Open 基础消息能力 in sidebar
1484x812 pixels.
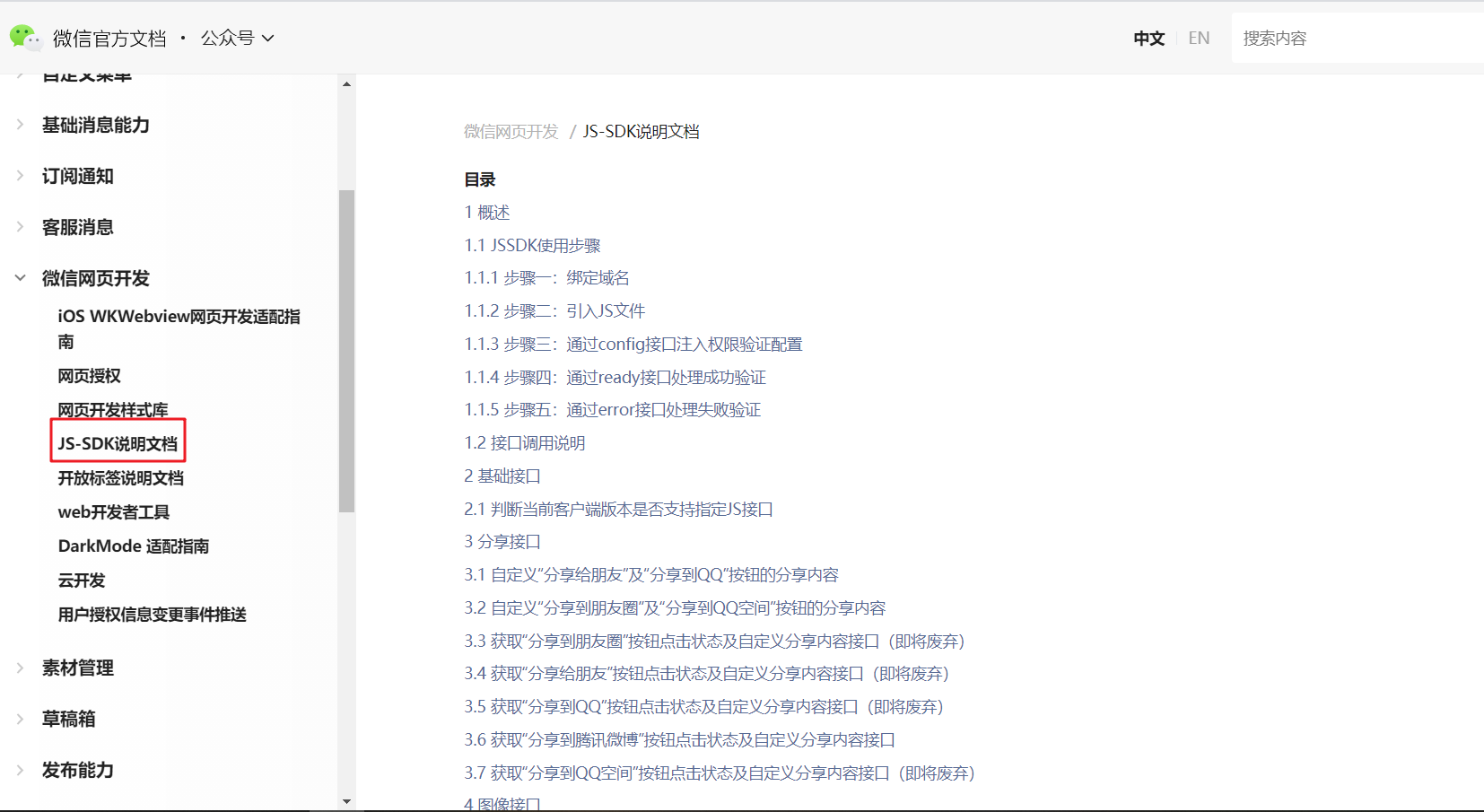96,125
